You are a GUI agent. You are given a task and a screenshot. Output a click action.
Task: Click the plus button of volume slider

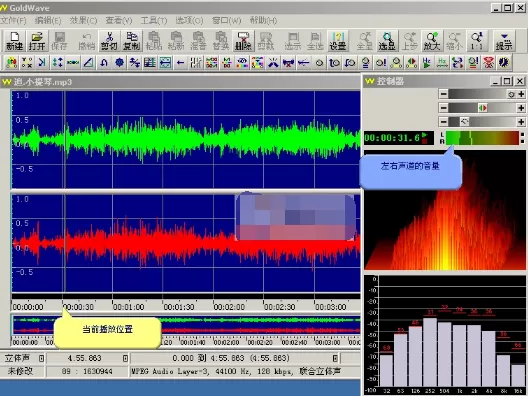click(x=521, y=94)
